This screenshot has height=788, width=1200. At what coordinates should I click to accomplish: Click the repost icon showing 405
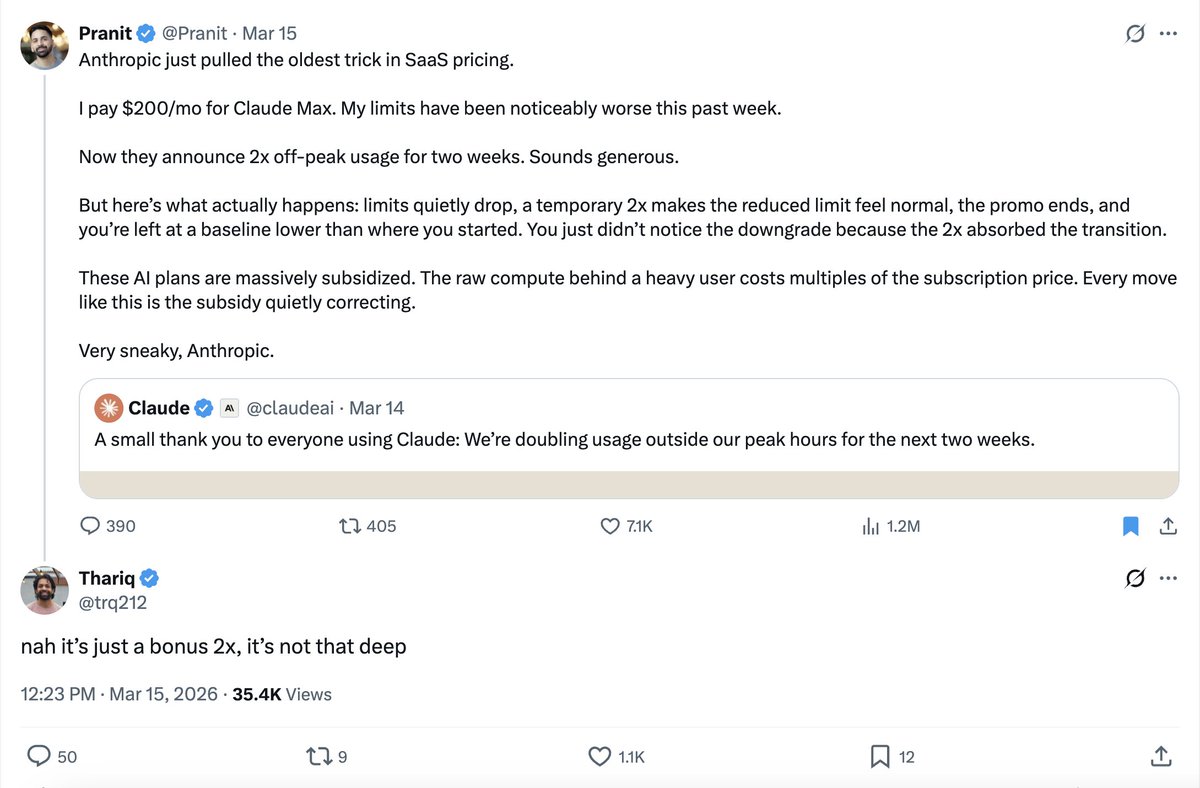tap(348, 525)
